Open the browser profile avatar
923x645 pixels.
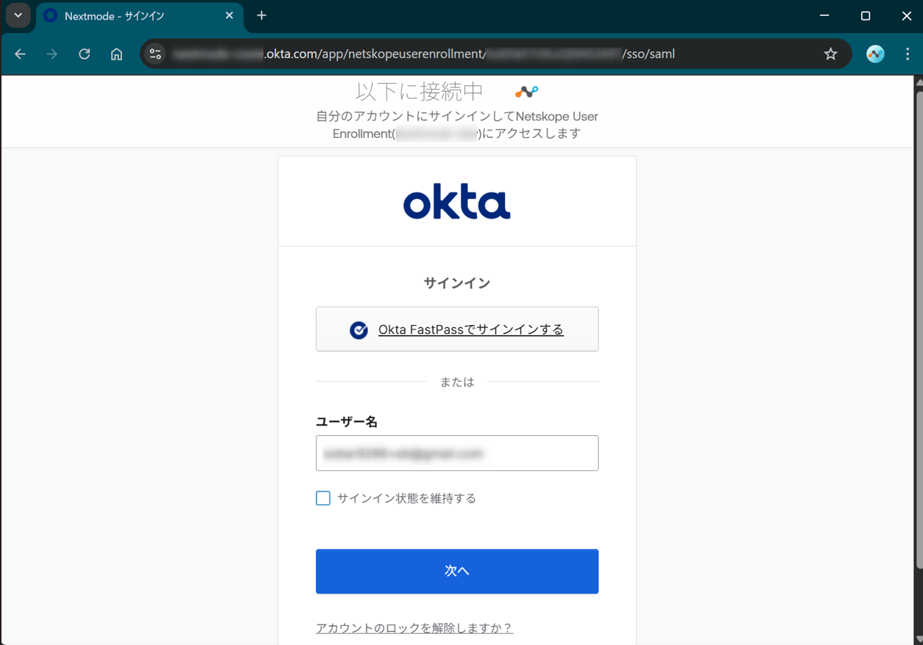coord(875,54)
